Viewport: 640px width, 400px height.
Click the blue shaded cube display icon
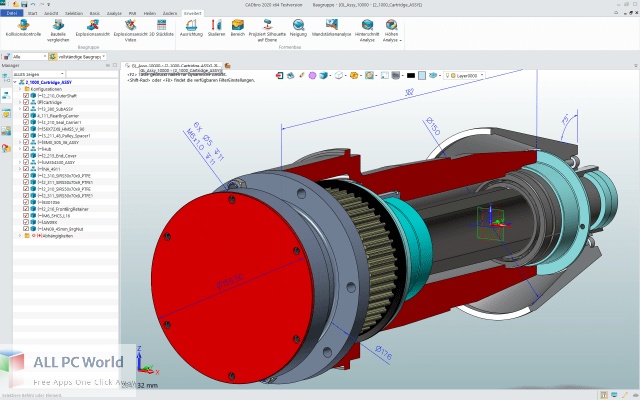(323, 76)
